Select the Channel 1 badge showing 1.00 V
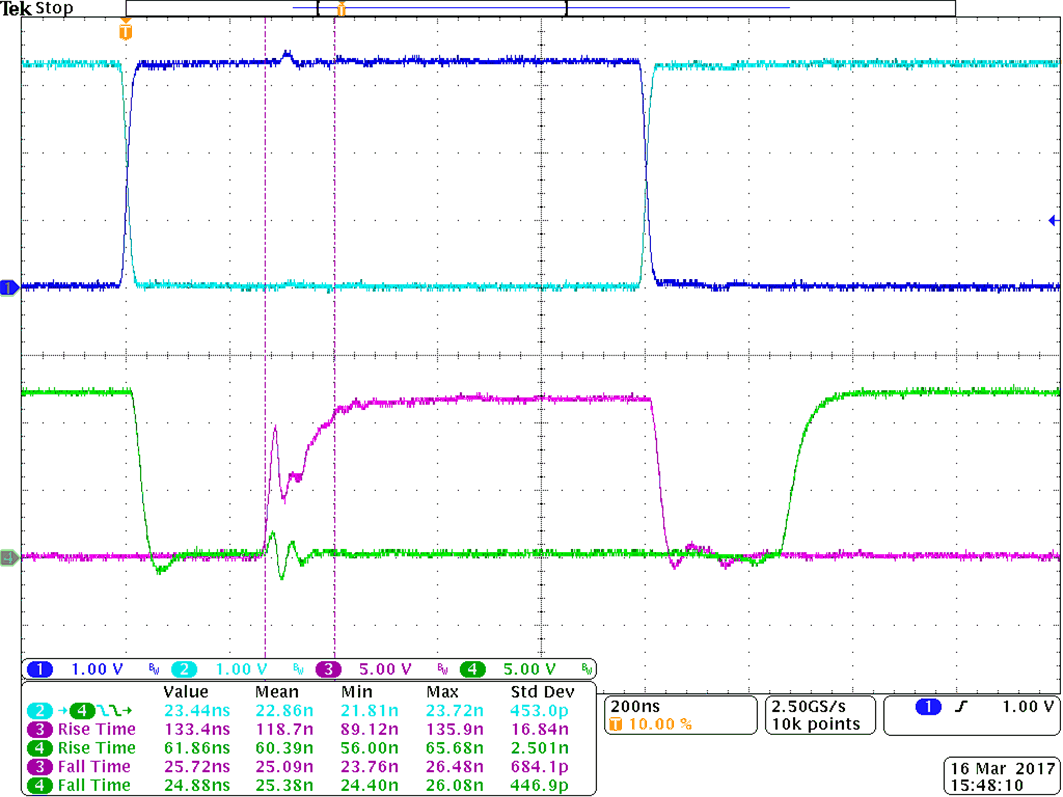Image resolution: width=1063 pixels, height=797 pixels. click(41, 668)
